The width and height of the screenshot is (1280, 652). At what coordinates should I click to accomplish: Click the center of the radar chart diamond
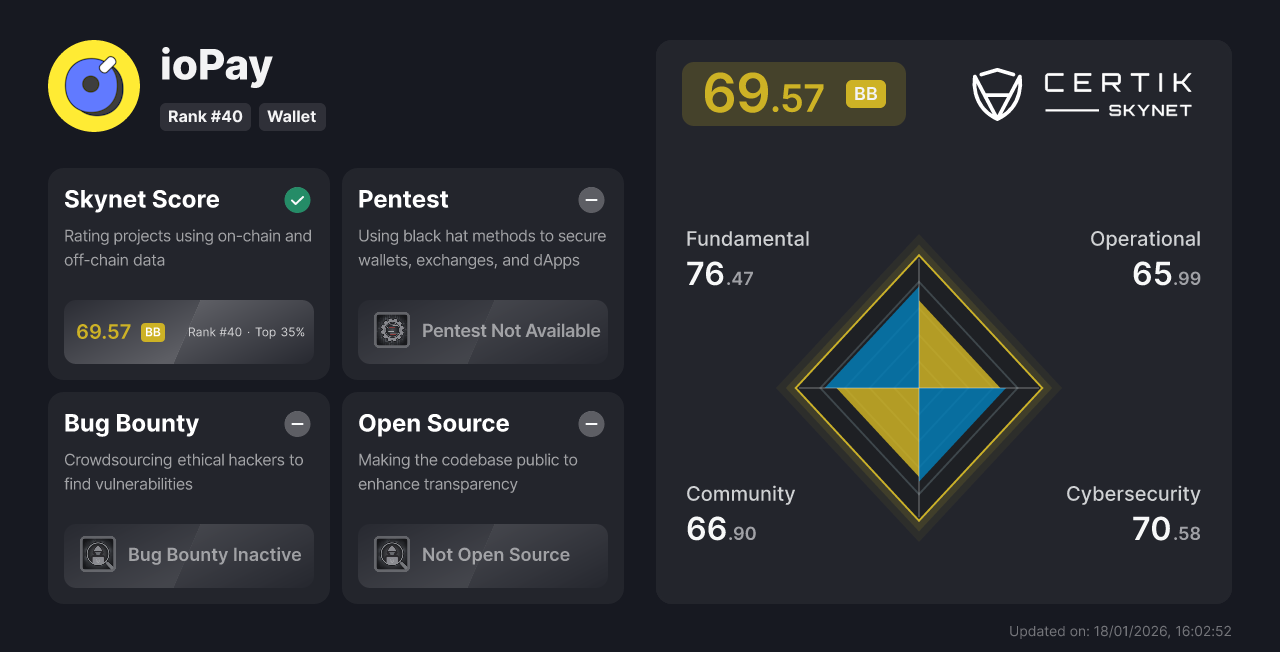[x=918, y=390]
